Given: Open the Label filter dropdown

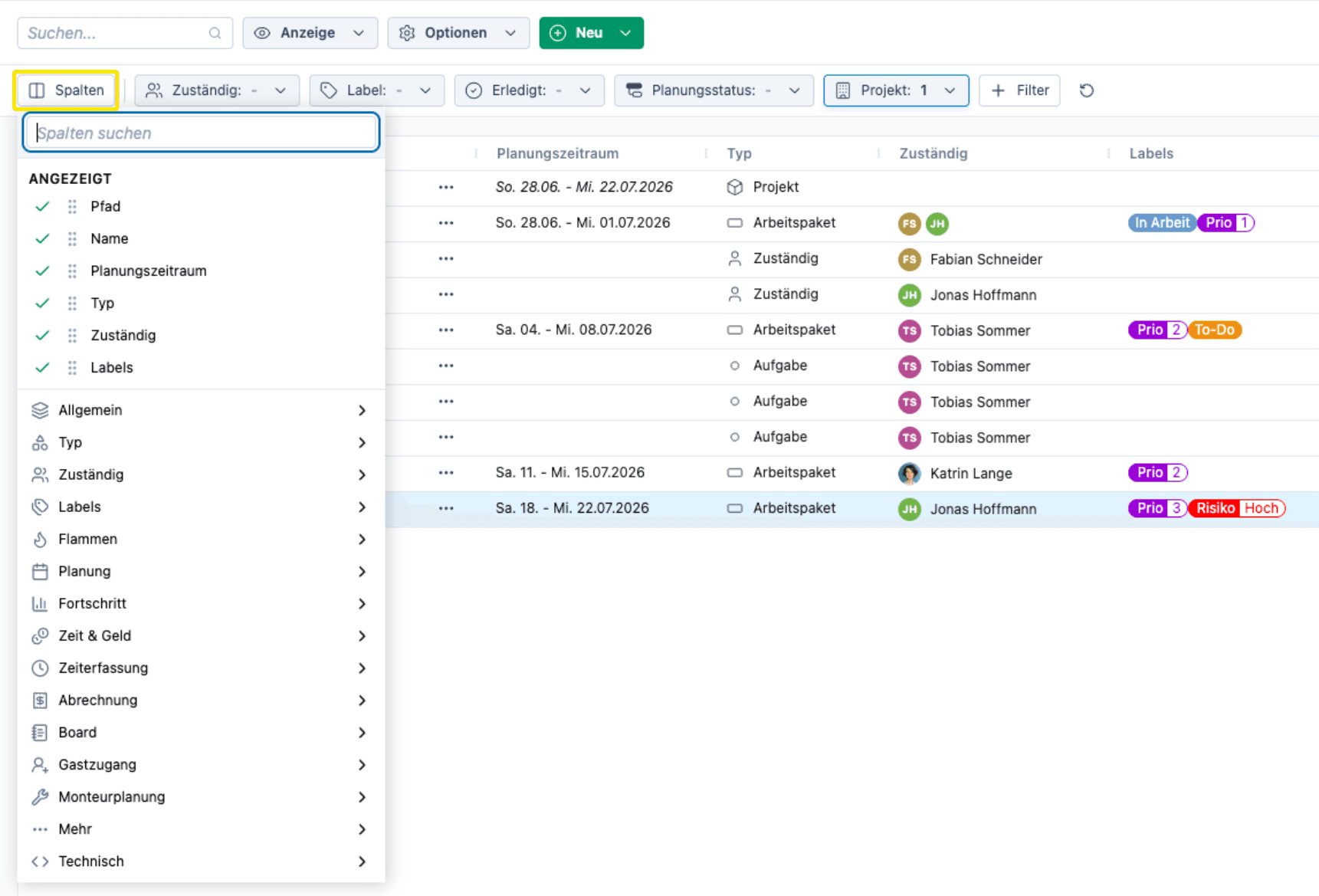Looking at the screenshot, I should [376, 90].
